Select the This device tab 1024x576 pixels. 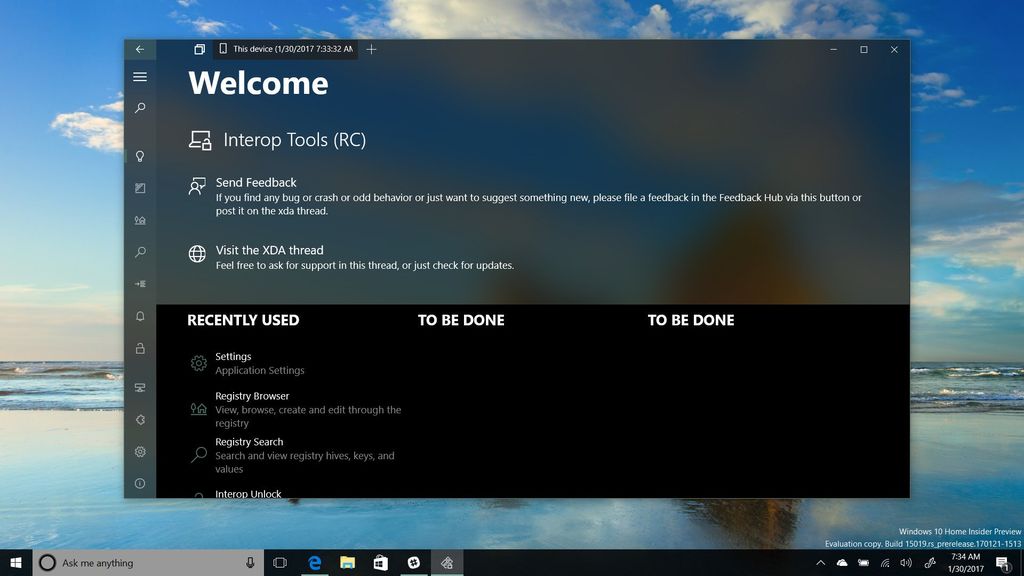(283, 48)
